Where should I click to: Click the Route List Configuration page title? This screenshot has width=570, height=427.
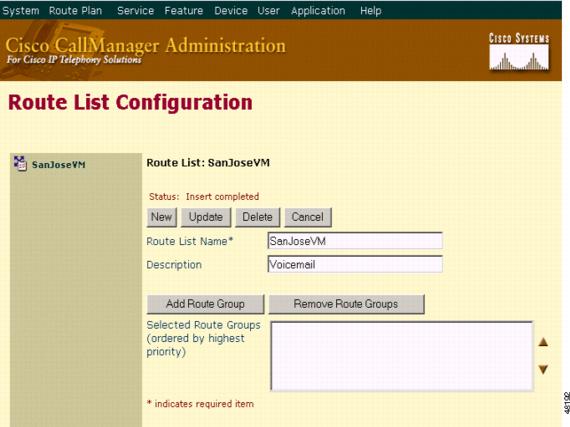pos(130,102)
